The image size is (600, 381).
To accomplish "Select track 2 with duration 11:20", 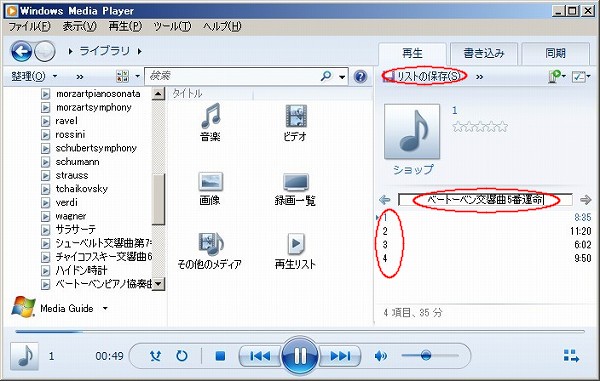I will point(484,231).
